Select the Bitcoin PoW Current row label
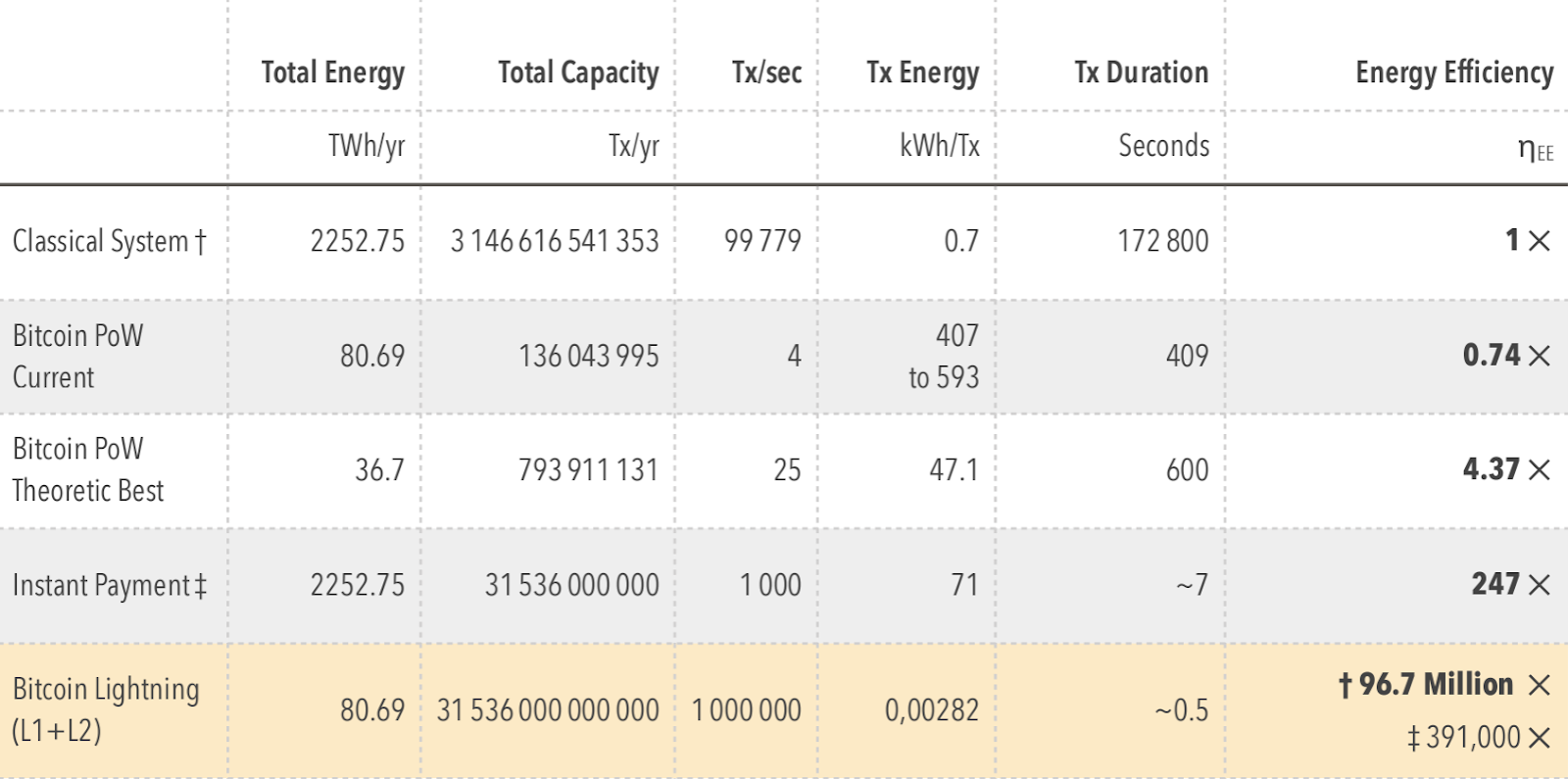The height and width of the screenshot is (779, 1568). pyautogui.click(x=77, y=356)
